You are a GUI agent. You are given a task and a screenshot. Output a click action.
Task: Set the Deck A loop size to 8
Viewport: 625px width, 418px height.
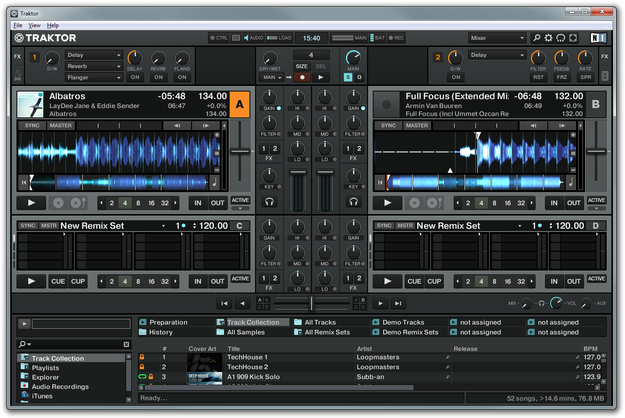138,203
